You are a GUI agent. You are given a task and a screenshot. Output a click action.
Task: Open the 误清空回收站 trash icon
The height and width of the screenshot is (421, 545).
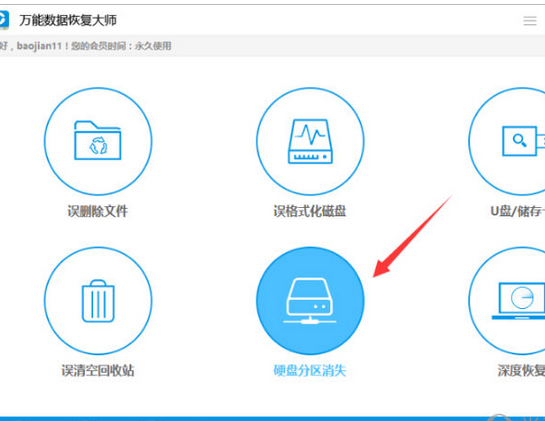coord(98,301)
